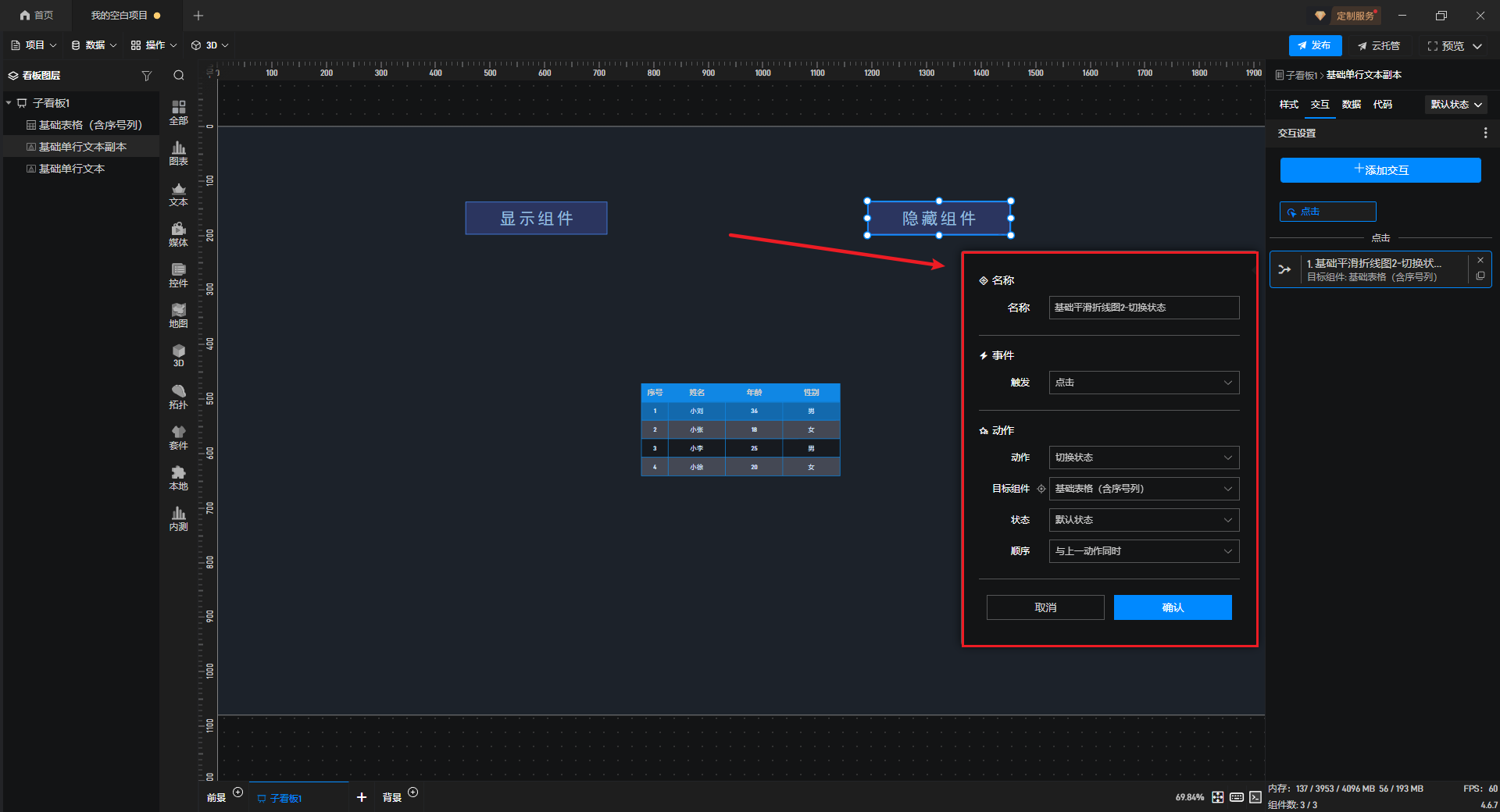Open the 数据 menu in top toolbar
This screenshot has height=812, width=1500.
(94, 45)
